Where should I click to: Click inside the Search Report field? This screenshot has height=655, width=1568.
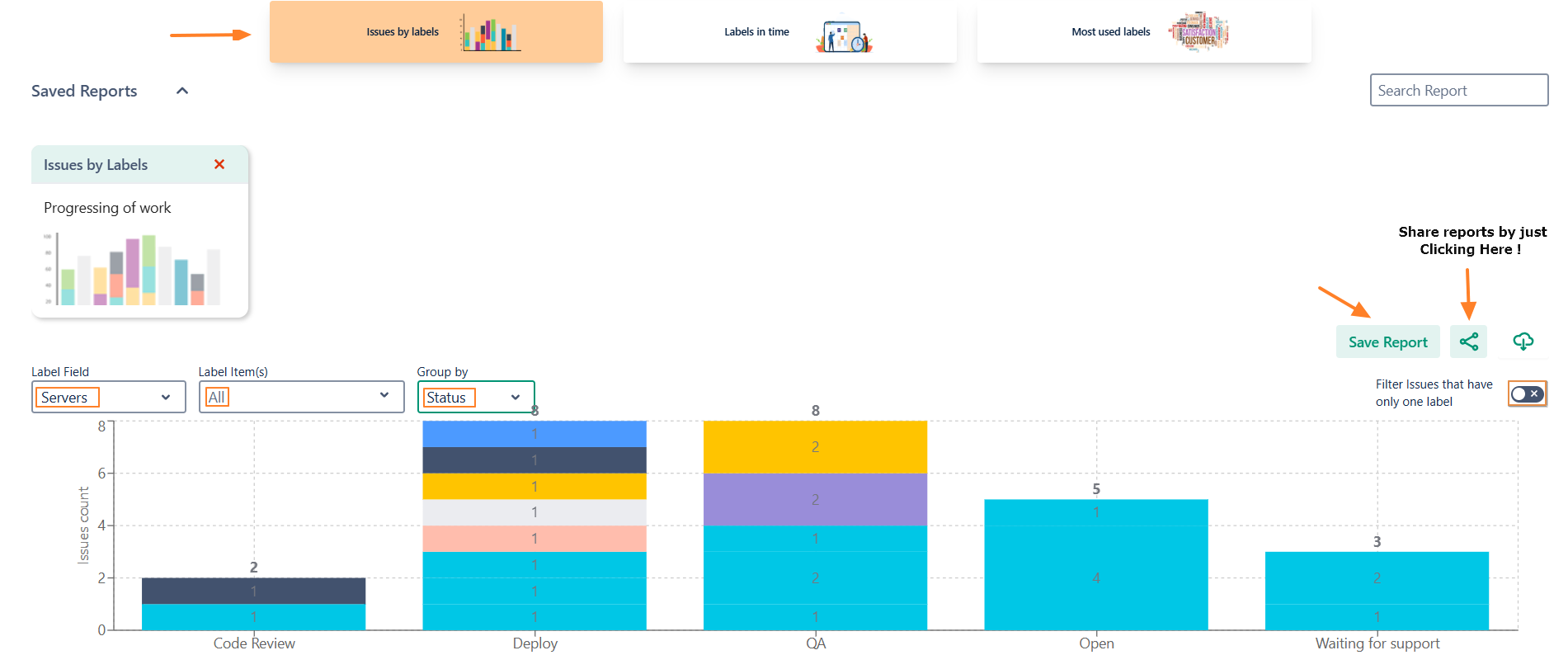(1458, 90)
